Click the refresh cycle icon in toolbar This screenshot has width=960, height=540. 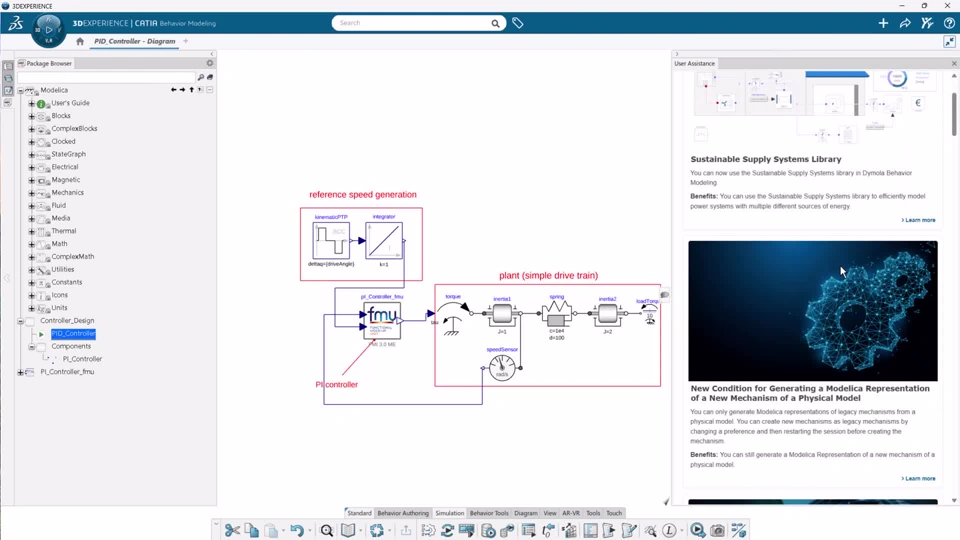pos(448,530)
